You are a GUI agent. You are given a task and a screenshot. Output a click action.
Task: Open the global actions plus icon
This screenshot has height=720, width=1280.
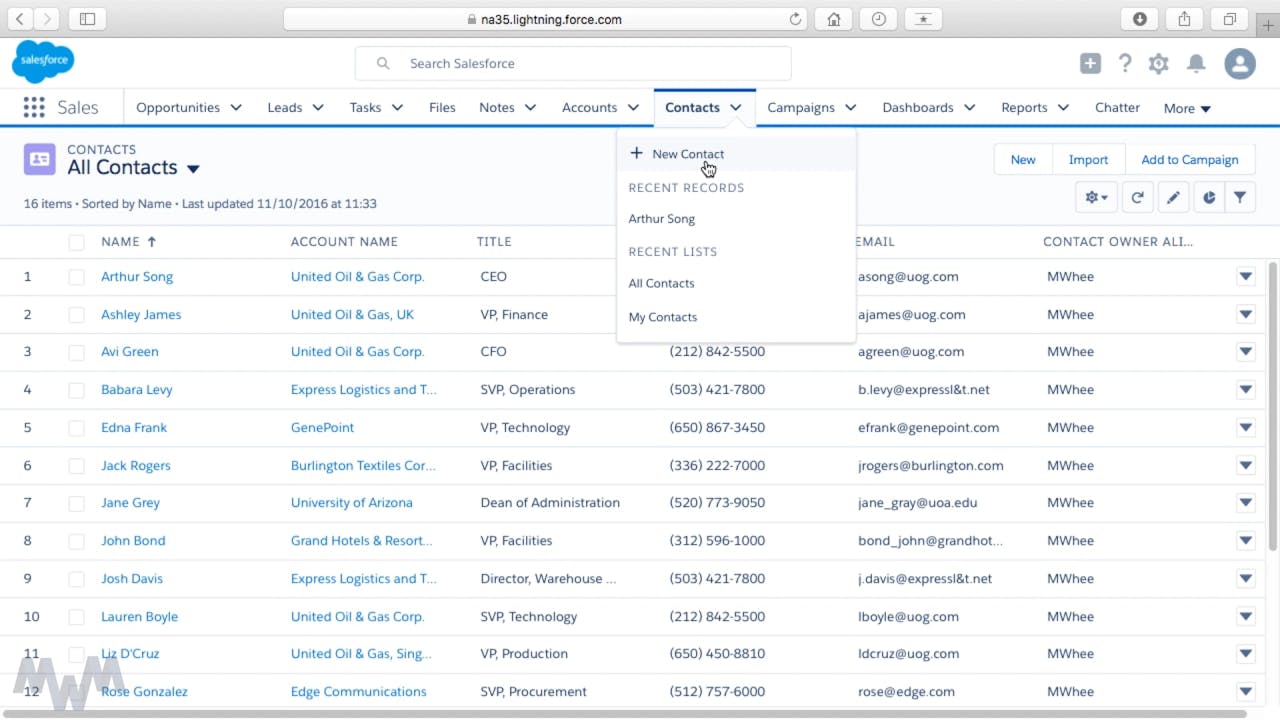pos(1090,64)
